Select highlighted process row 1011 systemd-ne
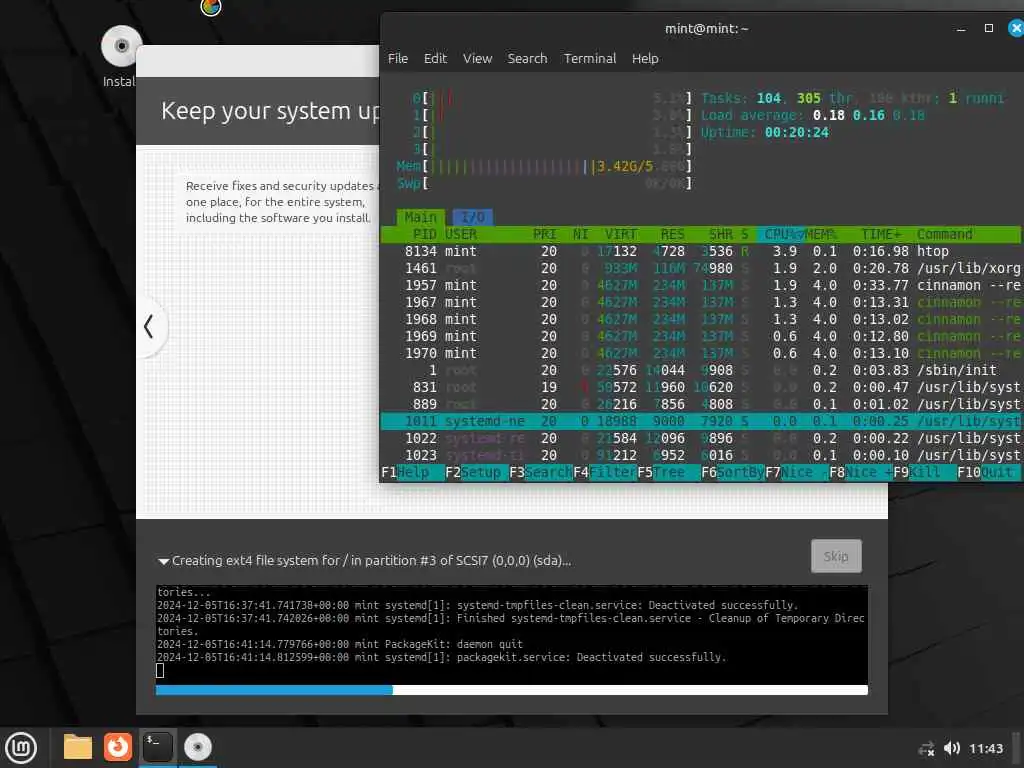Screen dimensions: 1024x768 [700, 421]
